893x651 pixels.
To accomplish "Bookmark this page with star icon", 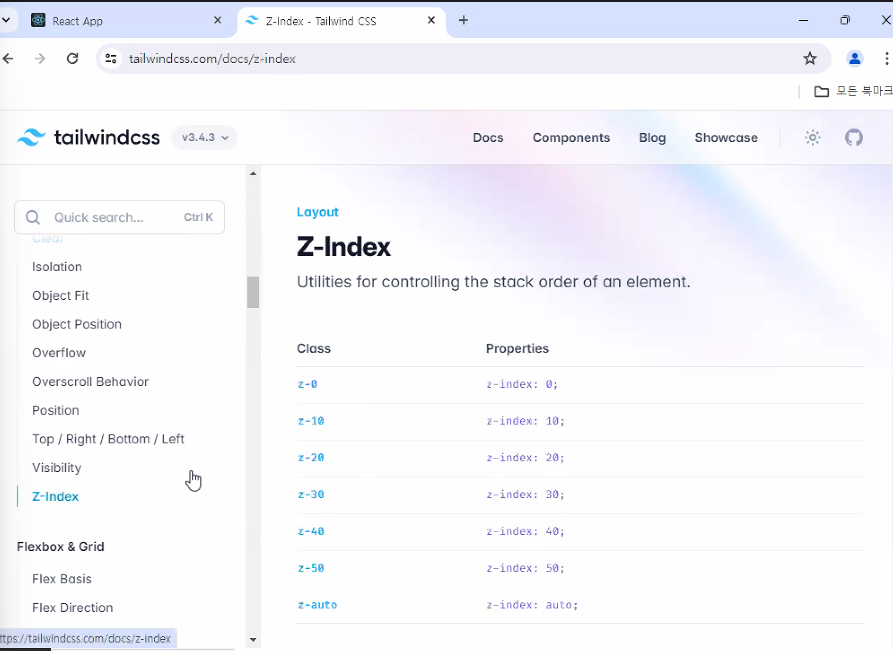I will [810, 58].
